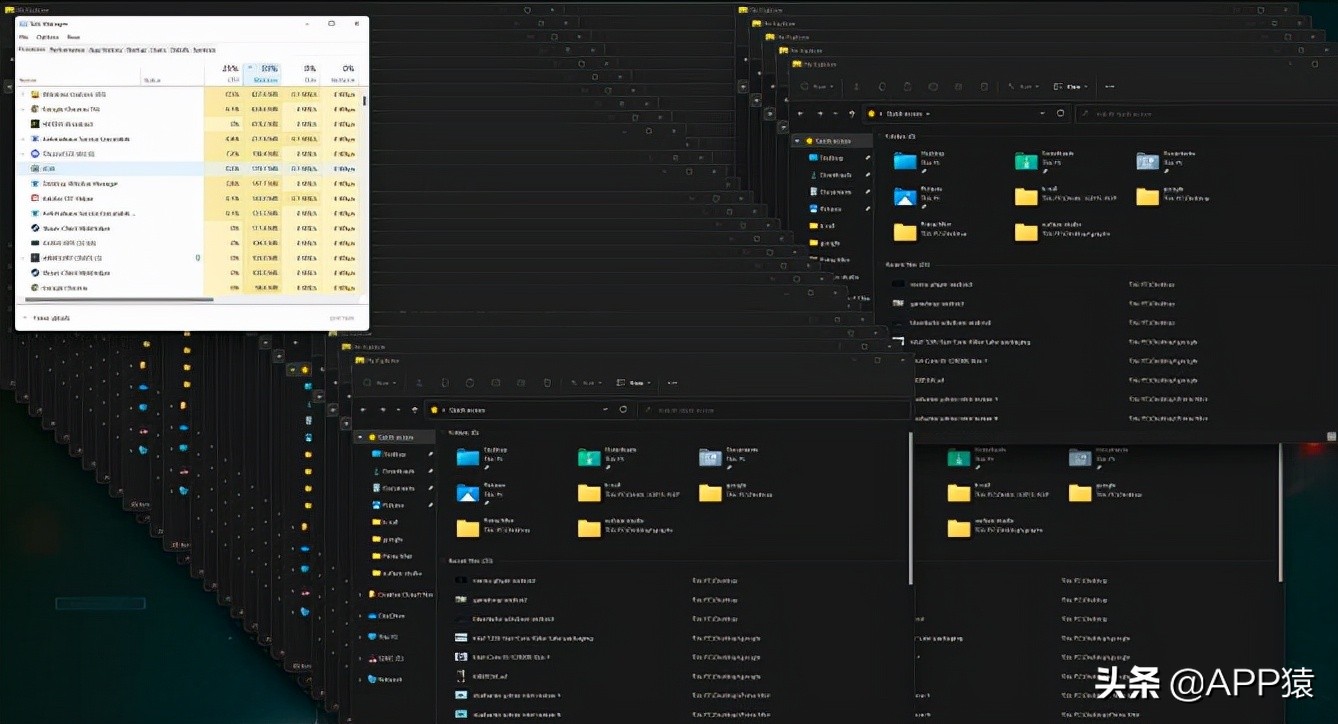Open the blue Pictures folder in the right Explorer window
The width and height of the screenshot is (1338, 724).
[905, 196]
